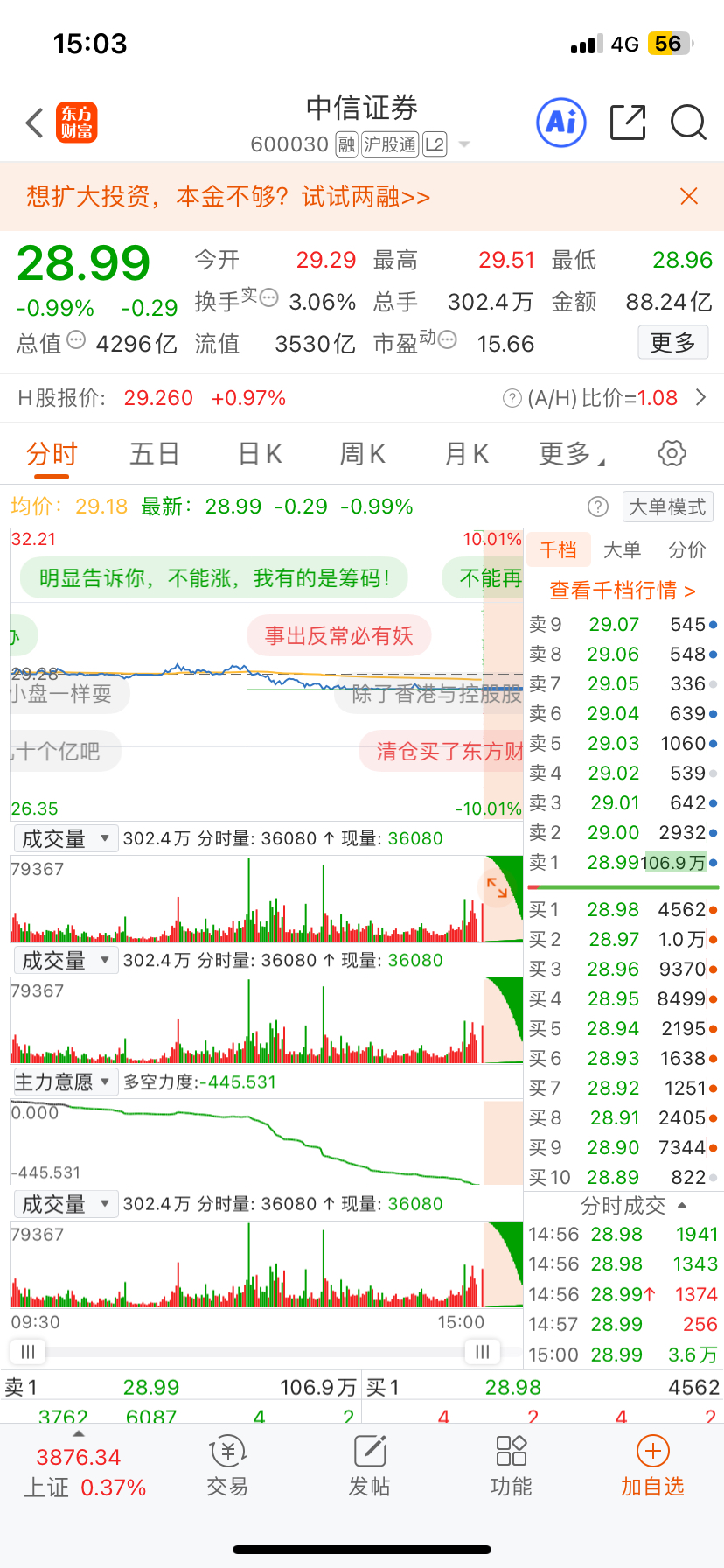724x1568 pixels.
Task: Tap the info icon beside 换手
Action: (x=268, y=297)
